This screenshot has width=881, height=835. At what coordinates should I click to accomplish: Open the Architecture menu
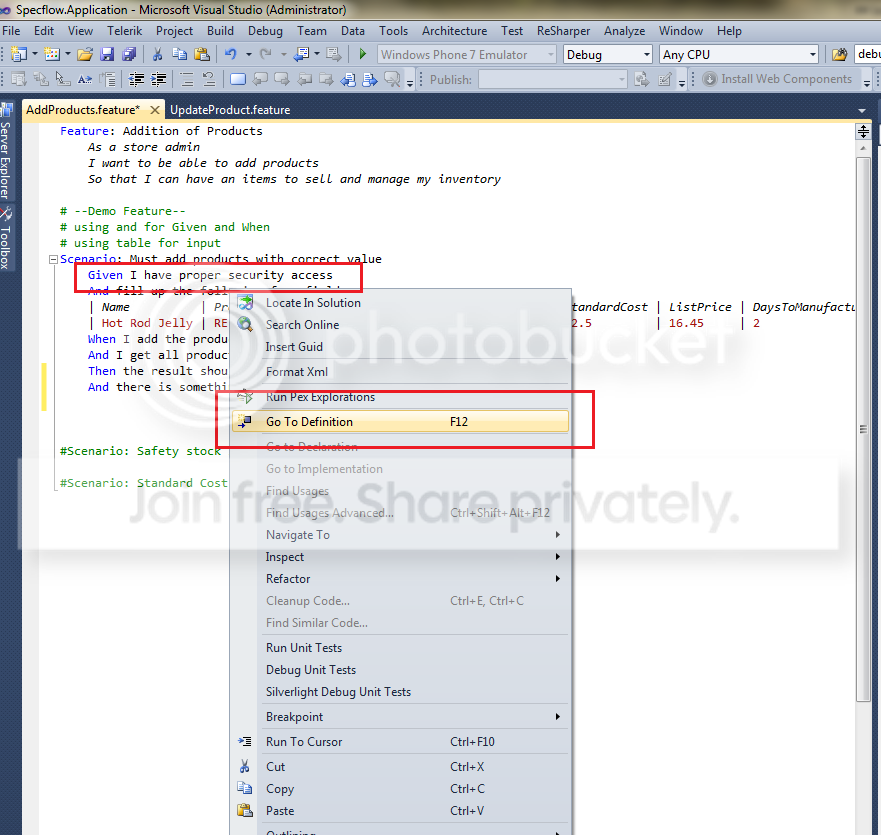(454, 31)
